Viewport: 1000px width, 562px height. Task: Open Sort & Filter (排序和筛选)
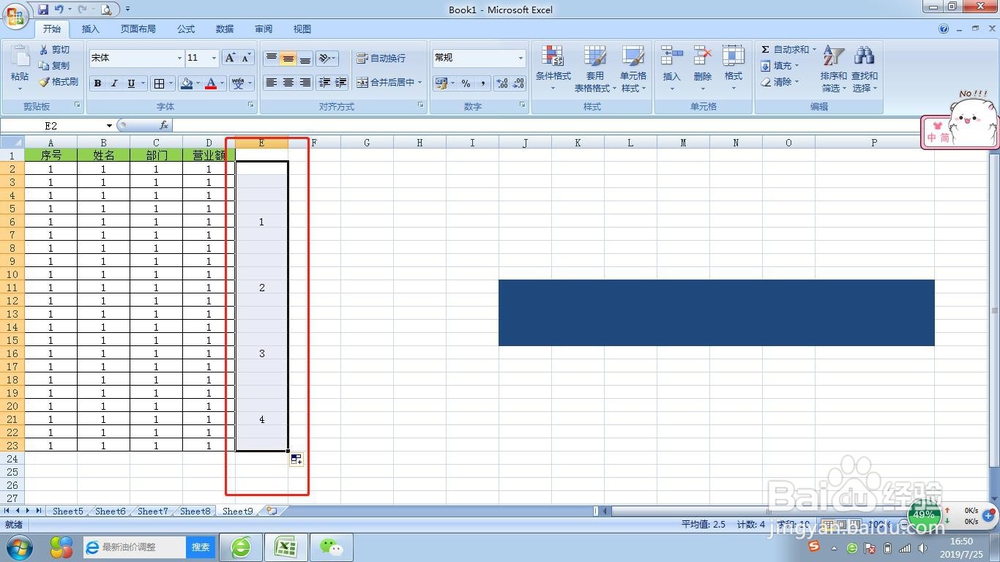pos(834,68)
